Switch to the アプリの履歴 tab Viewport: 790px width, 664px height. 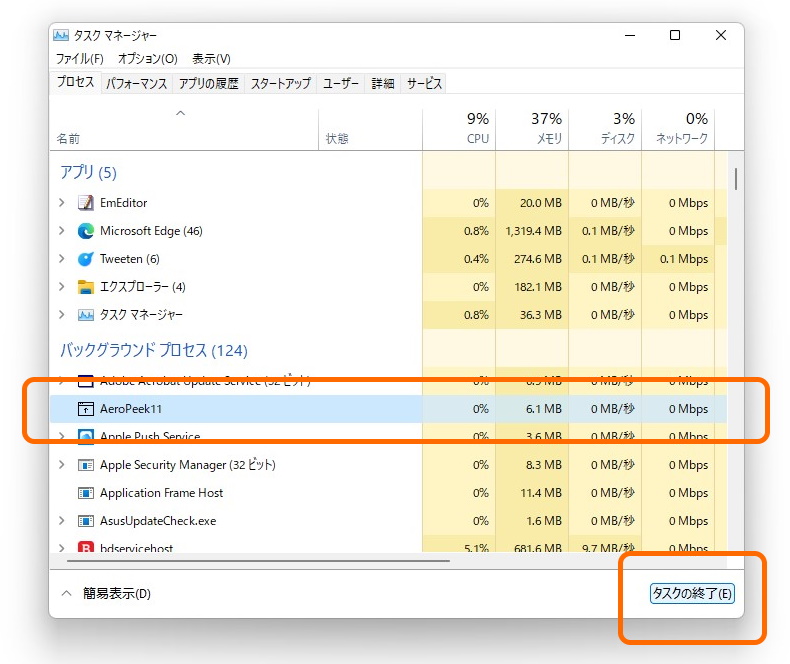tap(209, 84)
